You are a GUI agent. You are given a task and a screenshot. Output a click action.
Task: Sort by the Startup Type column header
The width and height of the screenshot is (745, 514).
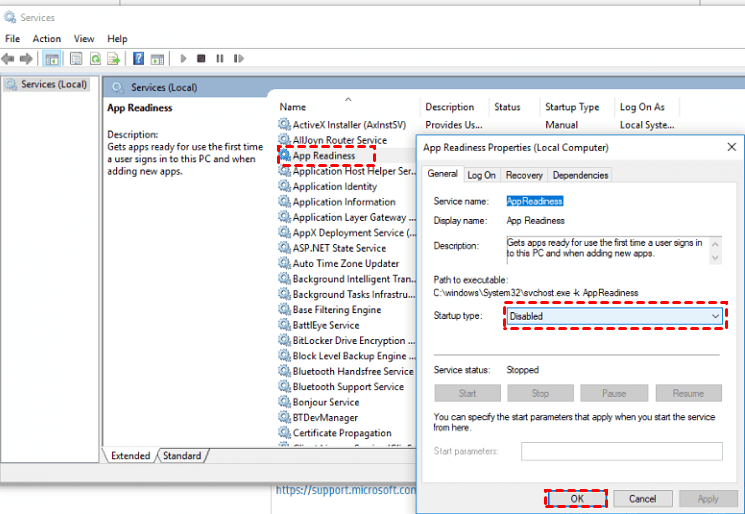pyautogui.click(x=572, y=107)
